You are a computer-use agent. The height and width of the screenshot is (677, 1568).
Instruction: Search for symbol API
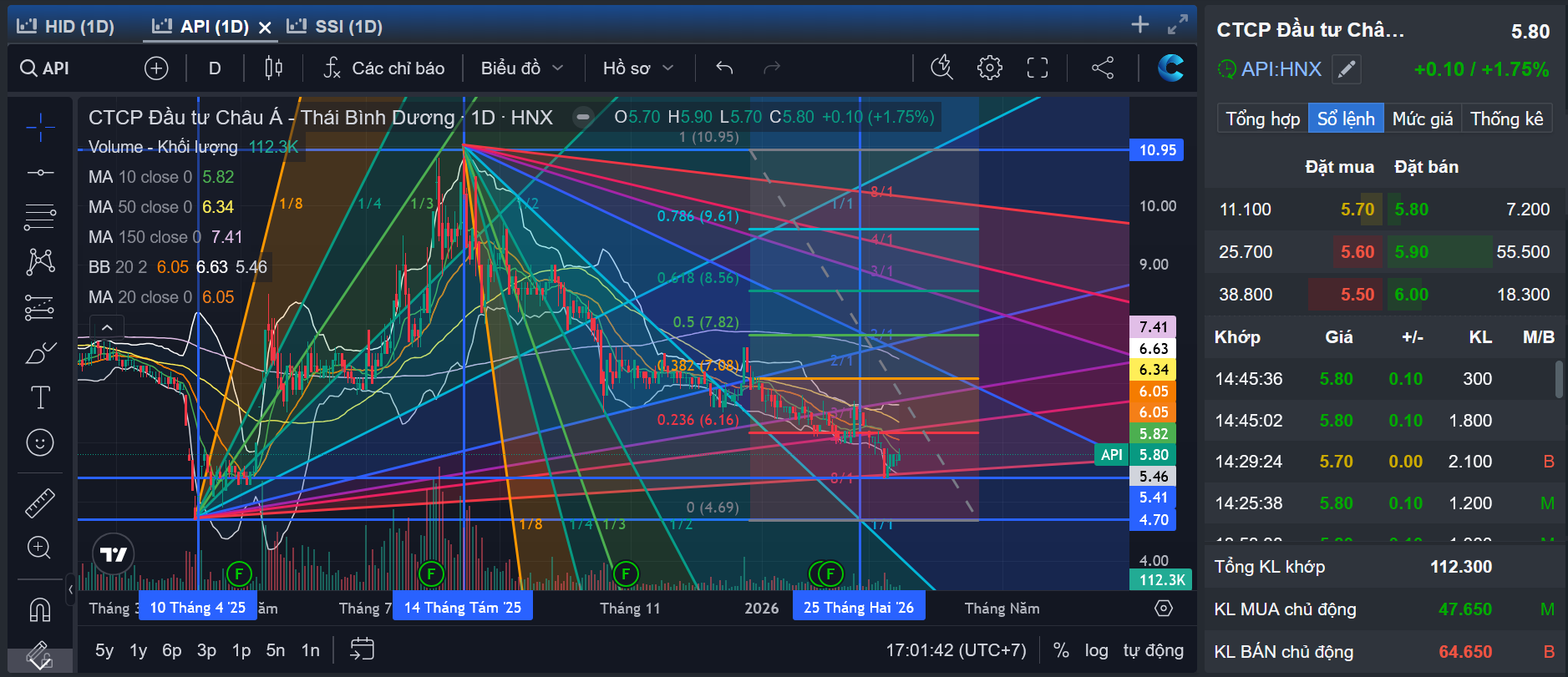tap(45, 68)
